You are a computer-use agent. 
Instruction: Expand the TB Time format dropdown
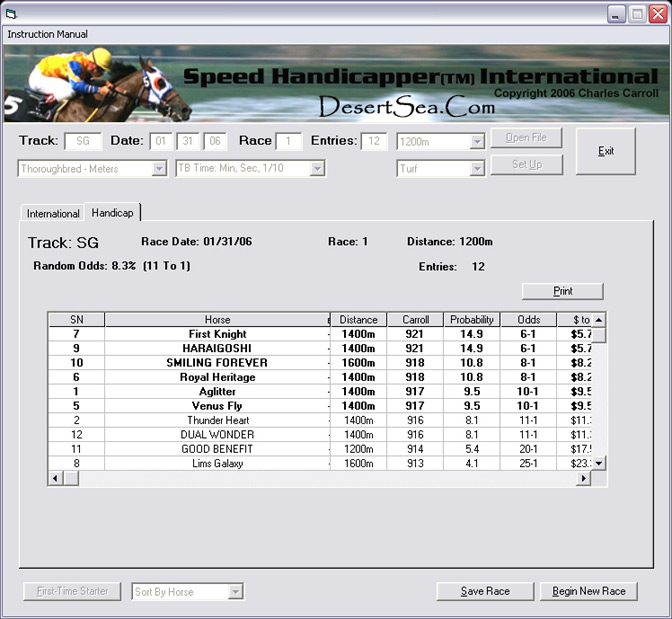317,168
